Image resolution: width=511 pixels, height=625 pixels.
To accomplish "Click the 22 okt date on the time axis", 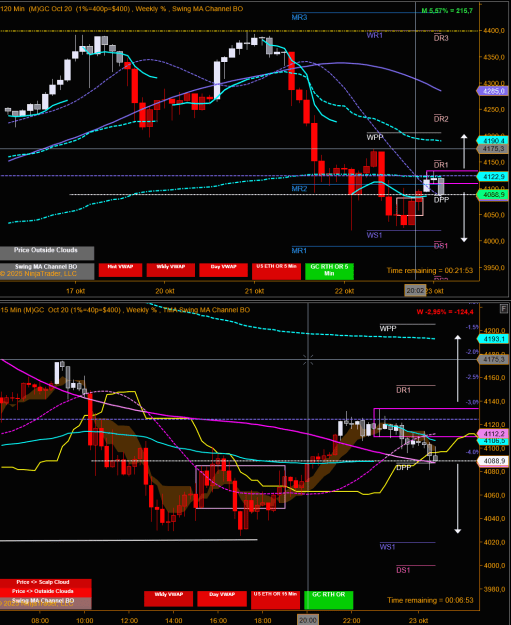I will (x=344, y=291).
